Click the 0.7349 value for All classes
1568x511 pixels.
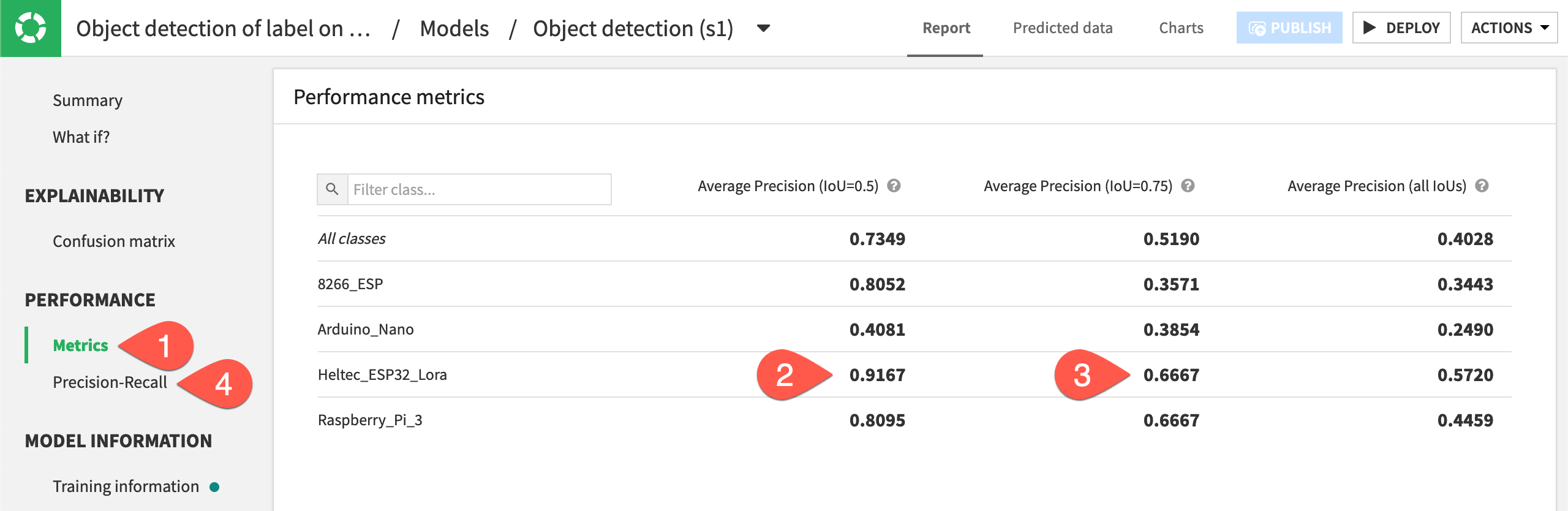pos(877,239)
